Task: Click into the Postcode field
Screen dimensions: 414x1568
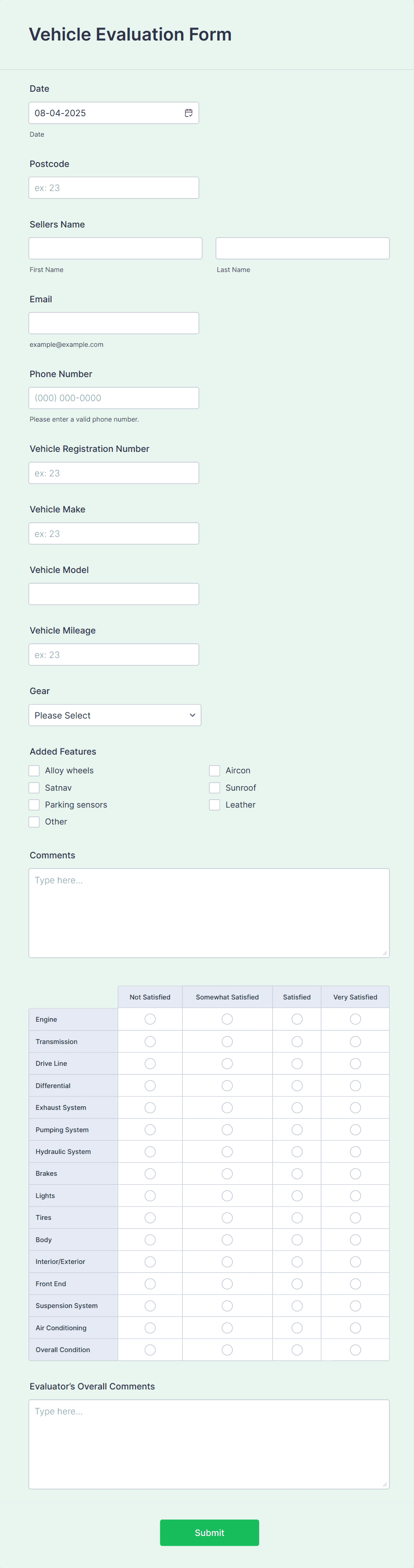Action: pos(113,187)
